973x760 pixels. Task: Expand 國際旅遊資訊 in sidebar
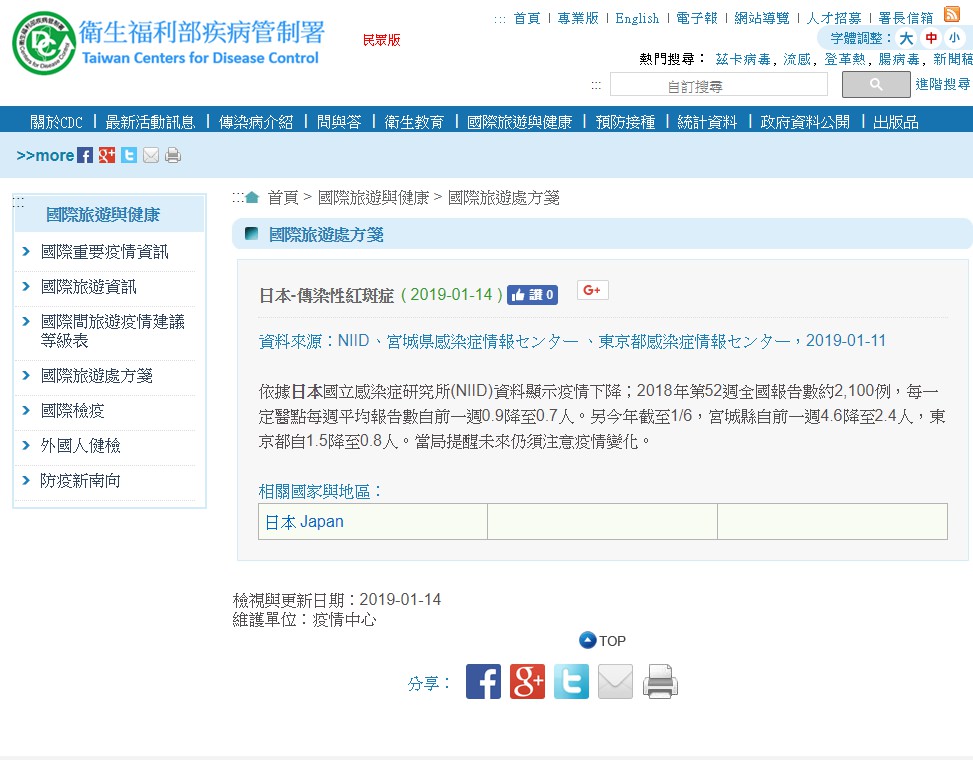(88, 287)
